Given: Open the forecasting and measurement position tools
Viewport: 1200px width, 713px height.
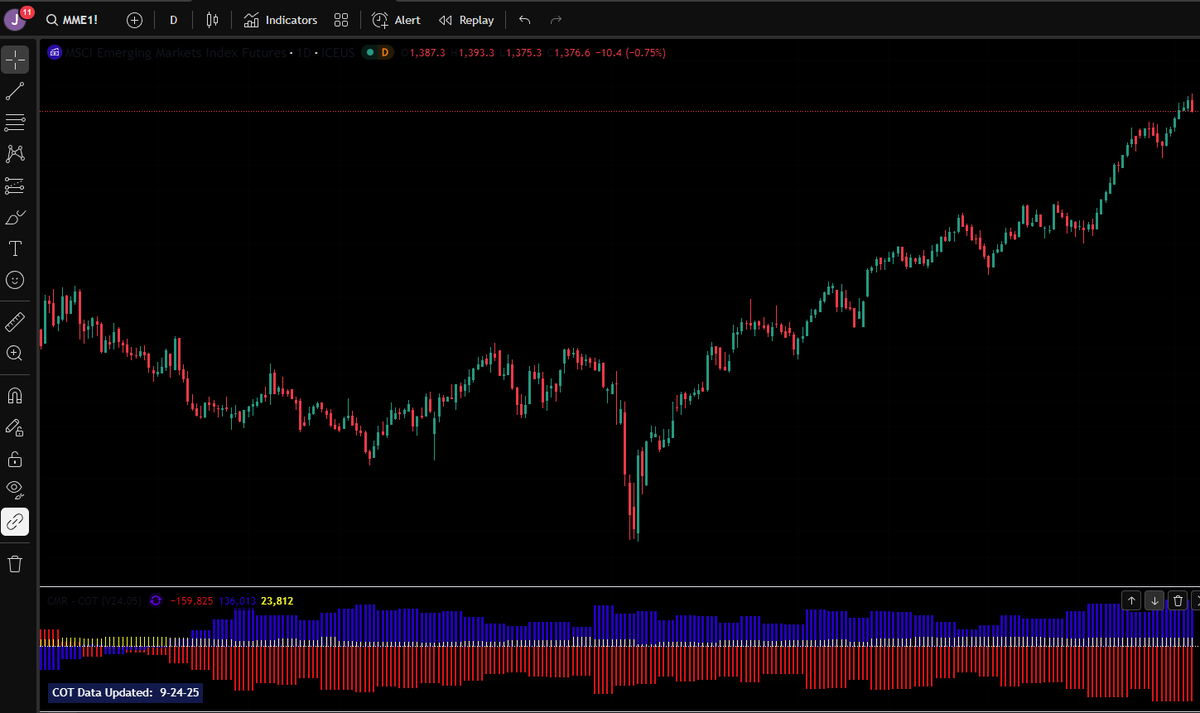Looking at the screenshot, I should [x=15, y=186].
